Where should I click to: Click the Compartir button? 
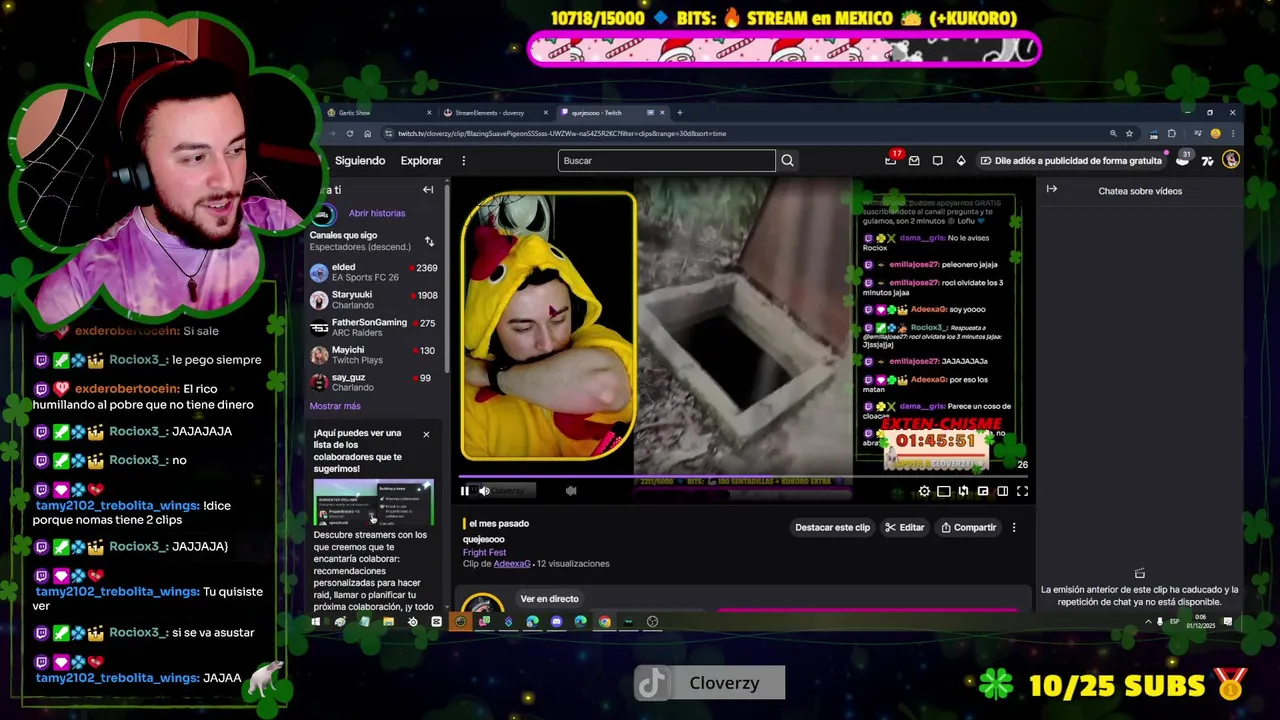coord(968,527)
